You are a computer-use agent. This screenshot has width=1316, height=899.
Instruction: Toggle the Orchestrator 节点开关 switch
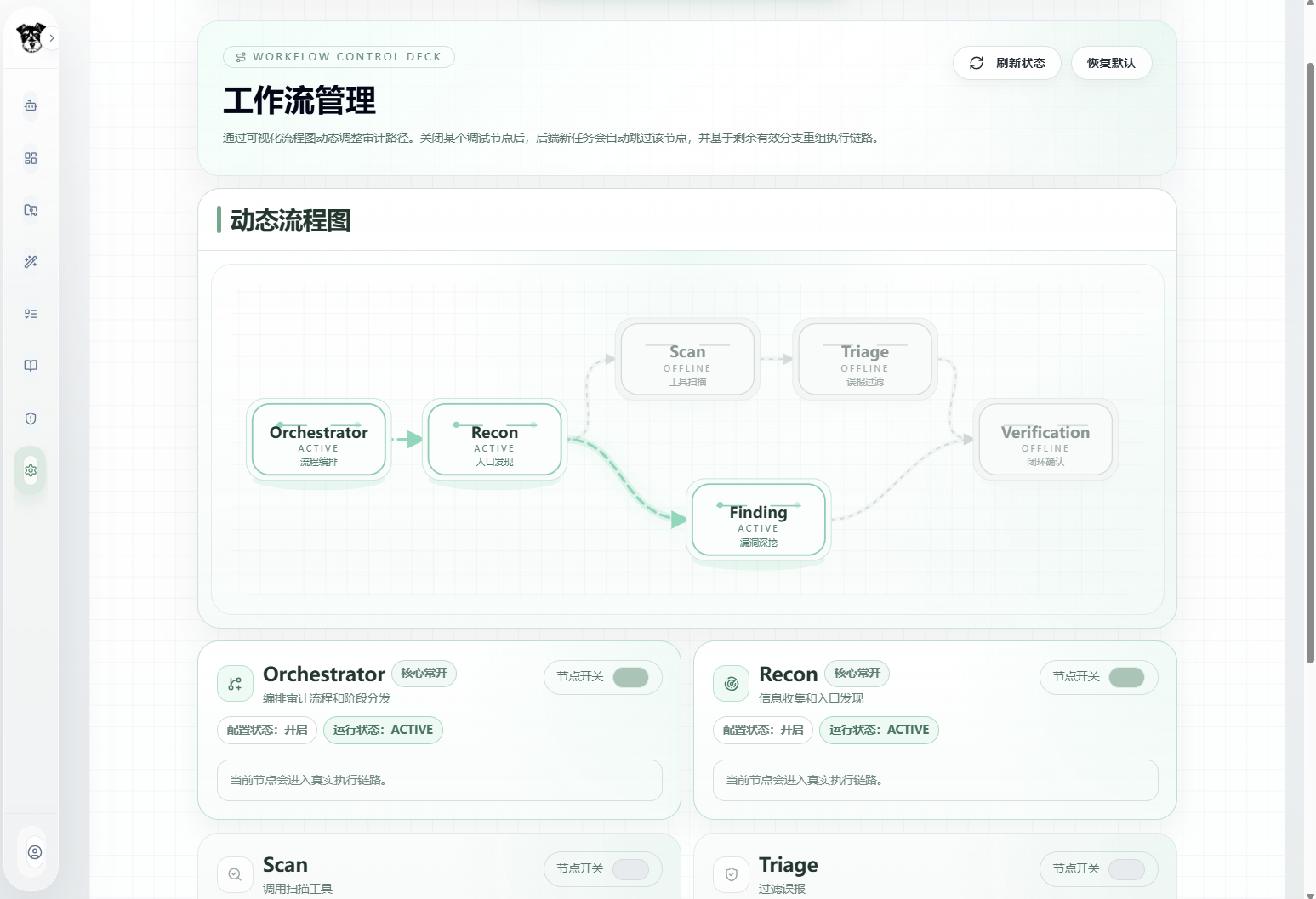click(630, 677)
